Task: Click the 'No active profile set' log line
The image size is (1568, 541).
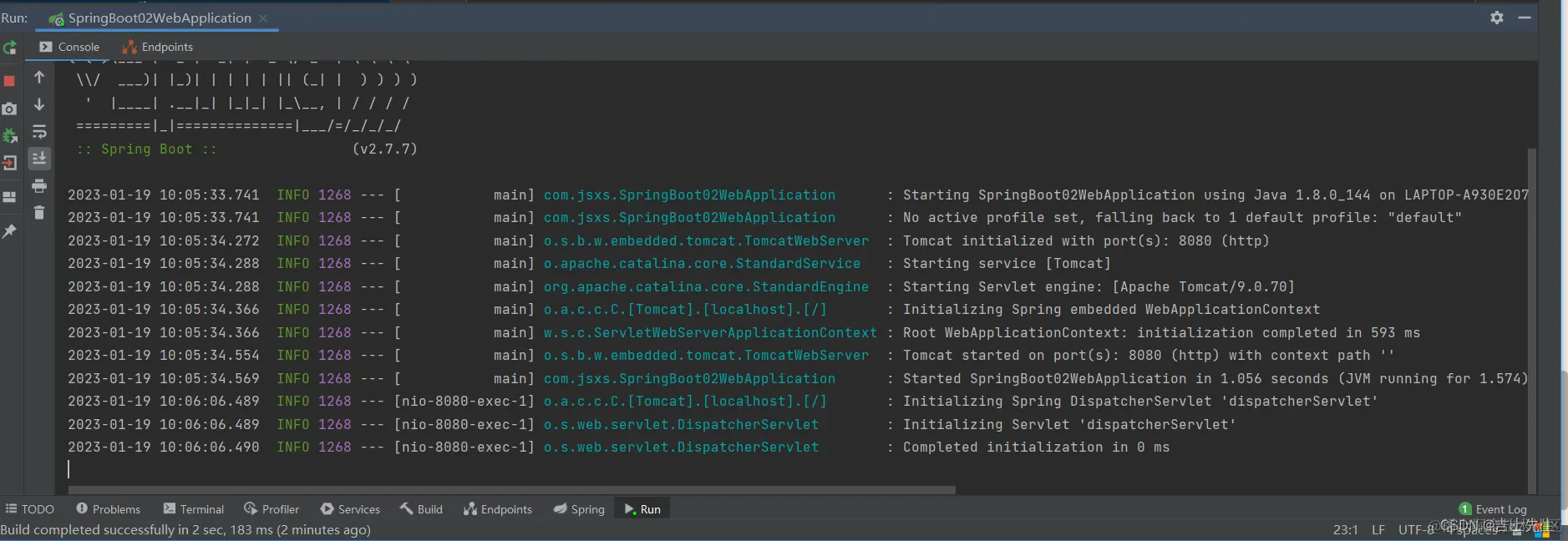Action: coord(764,217)
